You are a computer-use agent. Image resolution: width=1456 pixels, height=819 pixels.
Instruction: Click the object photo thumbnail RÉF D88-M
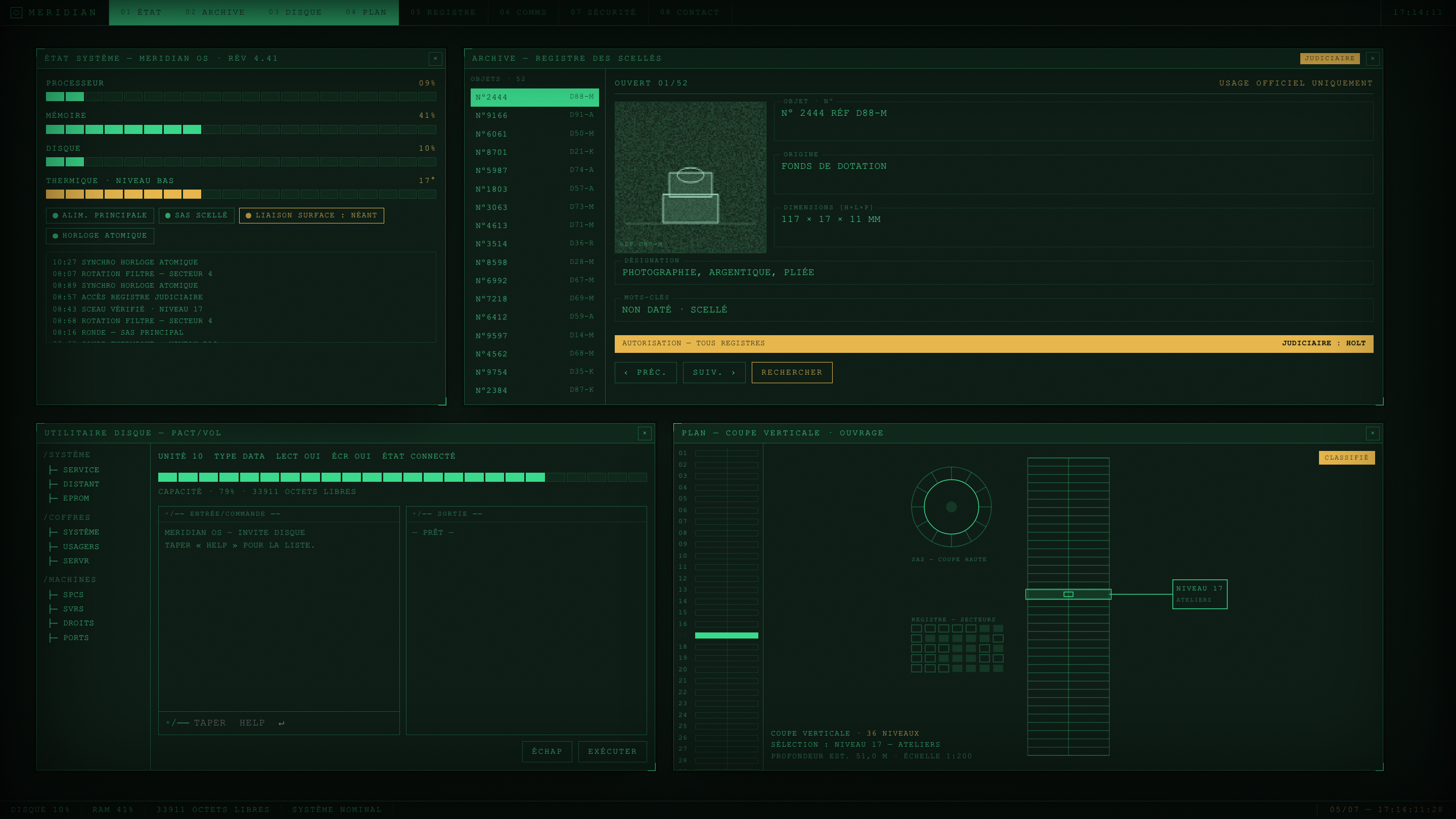pos(690,177)
